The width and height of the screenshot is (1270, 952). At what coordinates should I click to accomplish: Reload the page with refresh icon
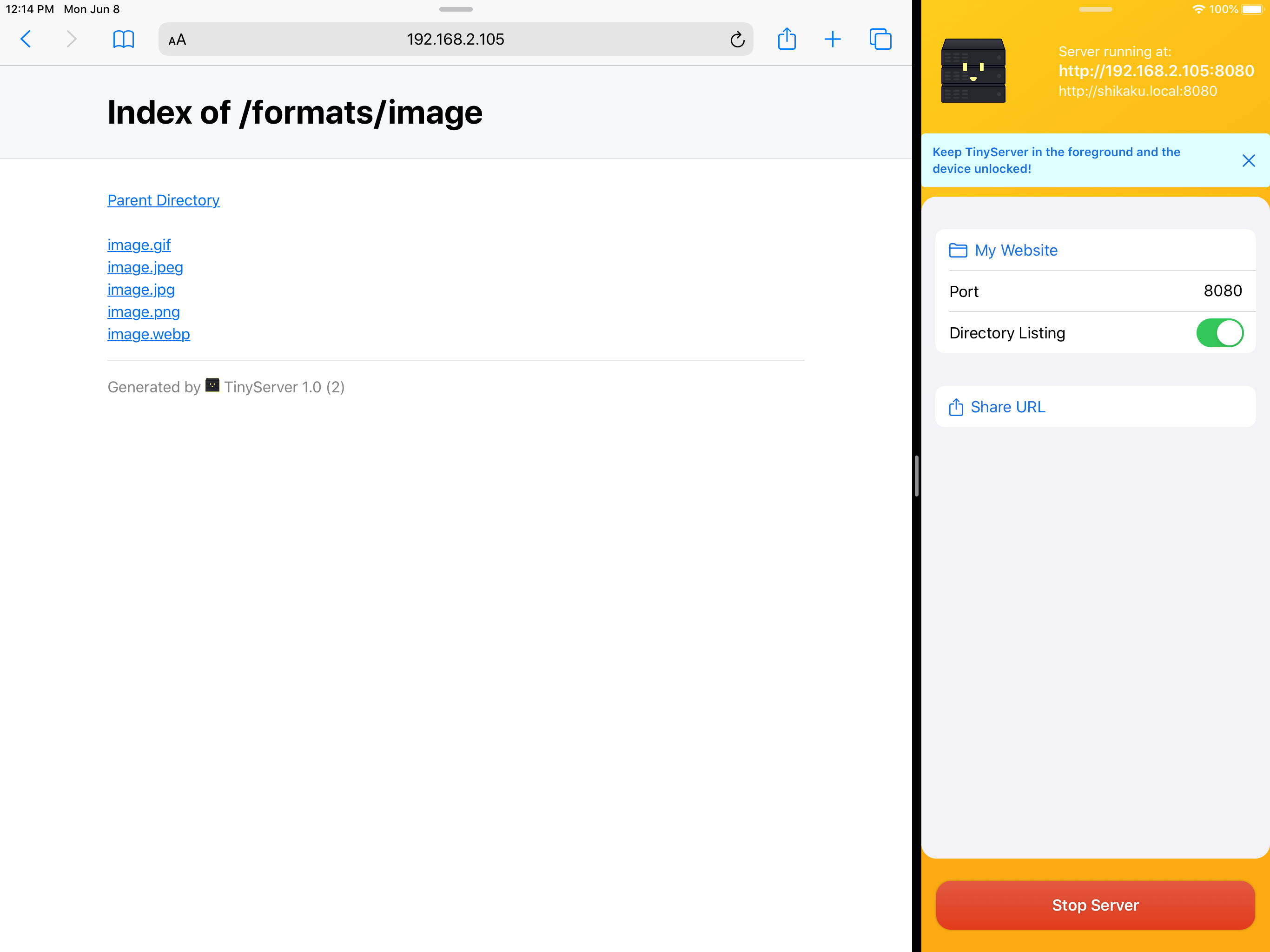point(737,39)
